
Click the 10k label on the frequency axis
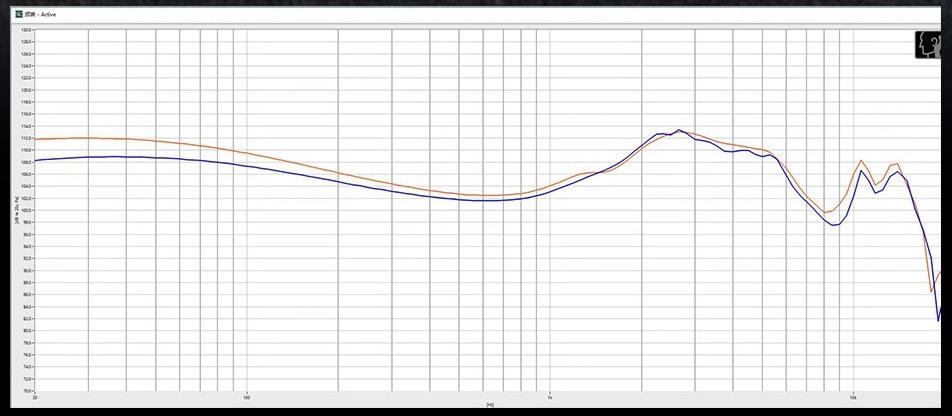click(x=852, y=396)
